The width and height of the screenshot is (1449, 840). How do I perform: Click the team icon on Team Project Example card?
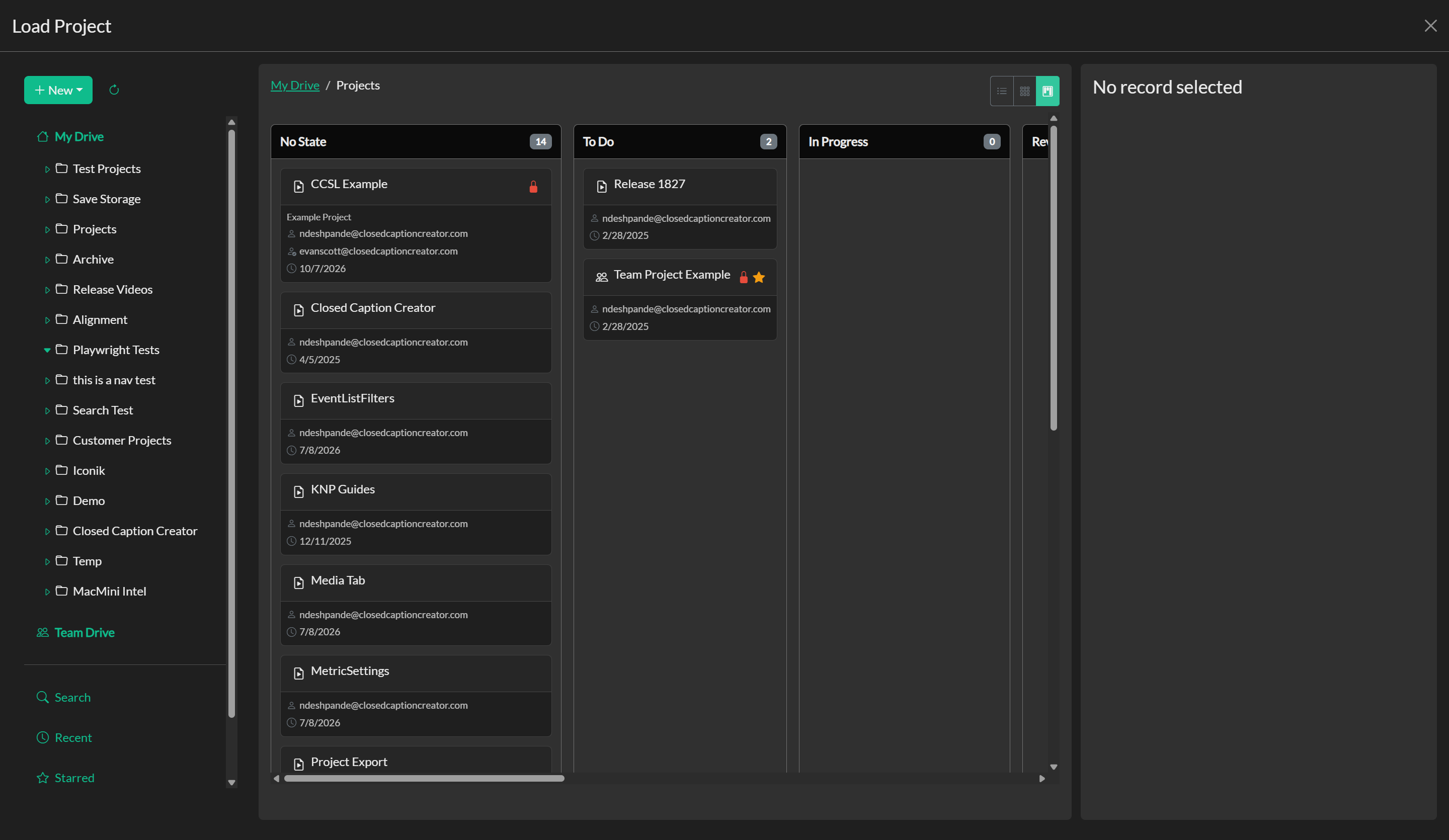[601, 277]
